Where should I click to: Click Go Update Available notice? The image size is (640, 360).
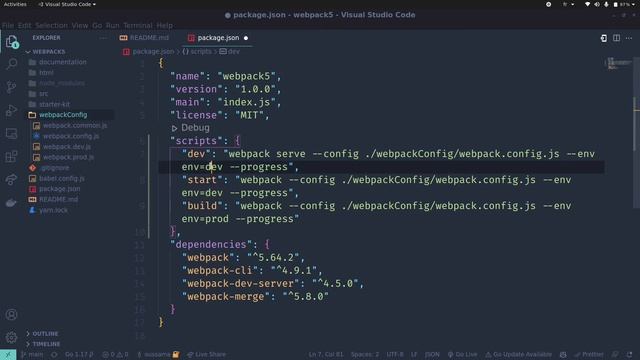(x=518, y=355)
